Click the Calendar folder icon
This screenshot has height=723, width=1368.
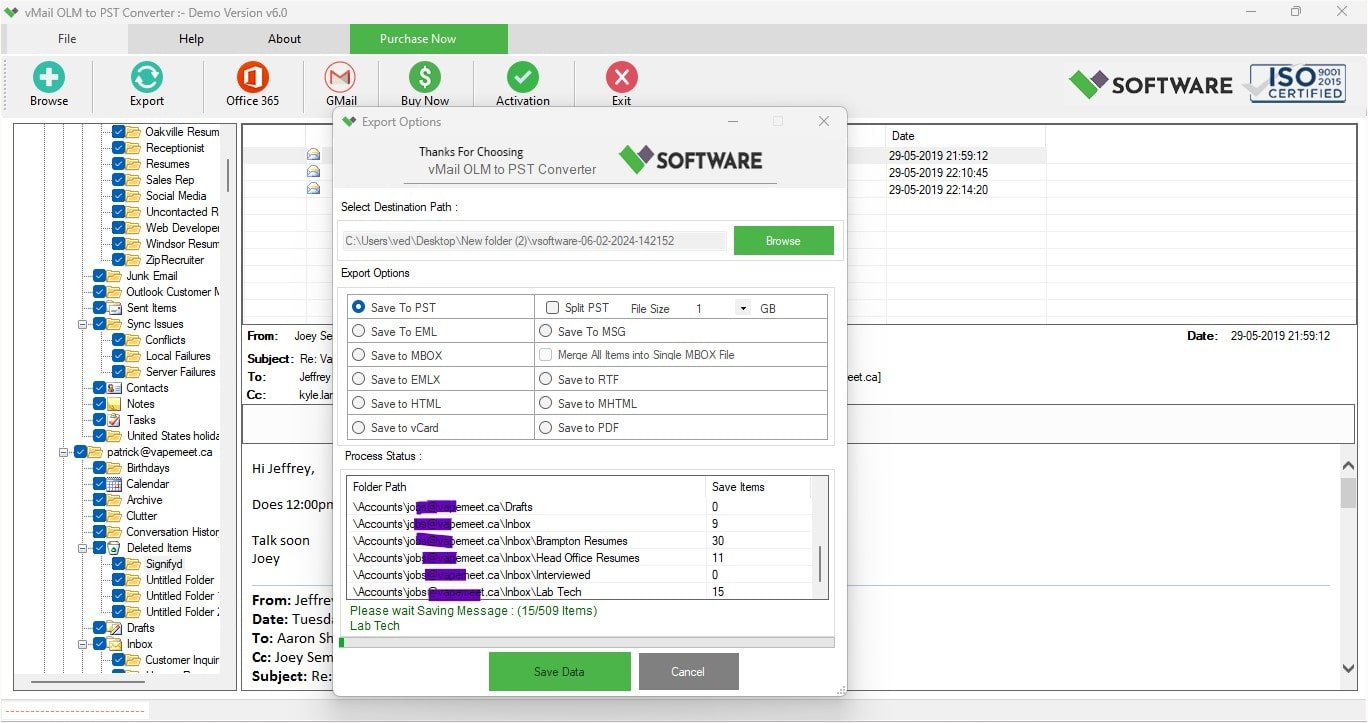tap(115, 484)
